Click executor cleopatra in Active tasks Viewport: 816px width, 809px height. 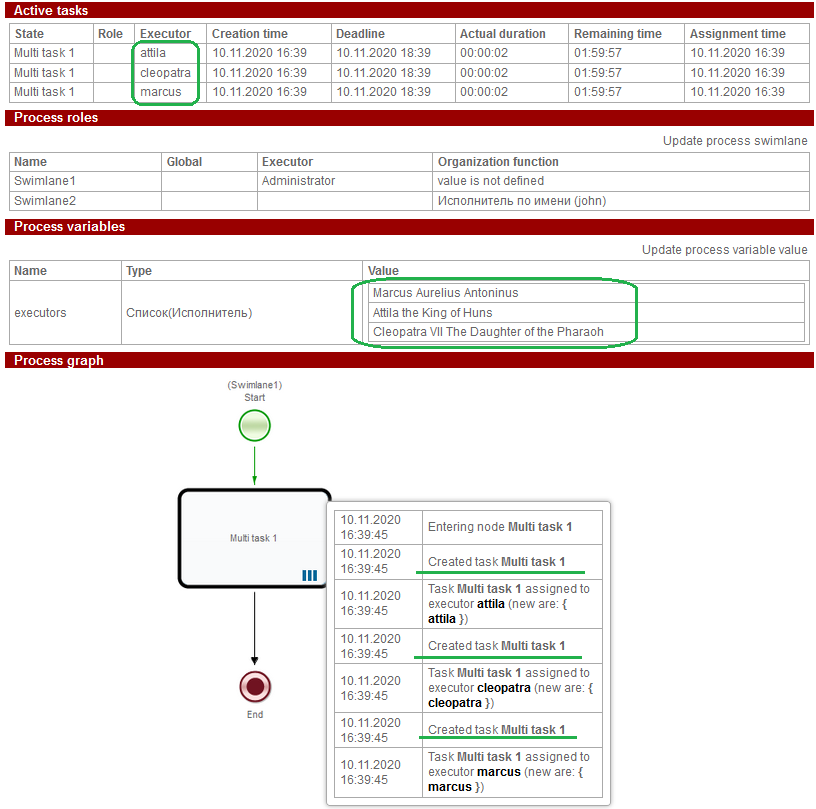(x=165, y=73)
